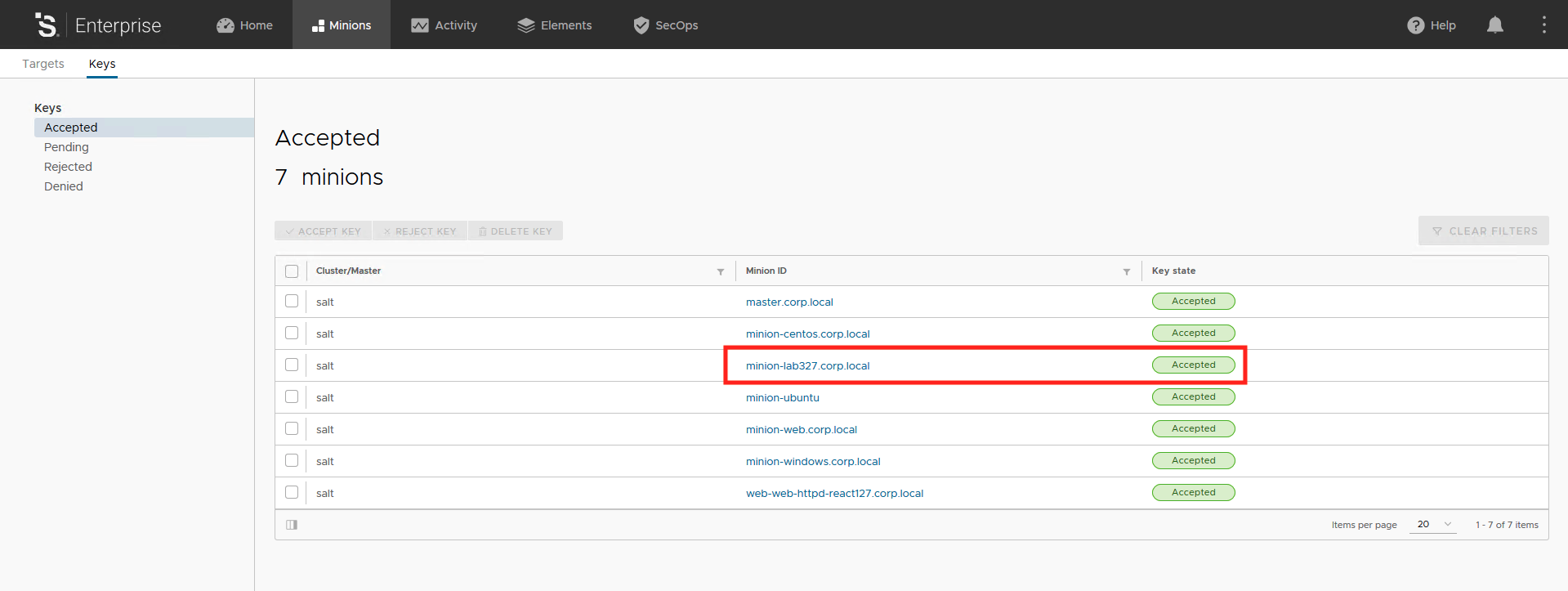
Task: Select the minion-ubuntu row checkbox
Action: 292,396
